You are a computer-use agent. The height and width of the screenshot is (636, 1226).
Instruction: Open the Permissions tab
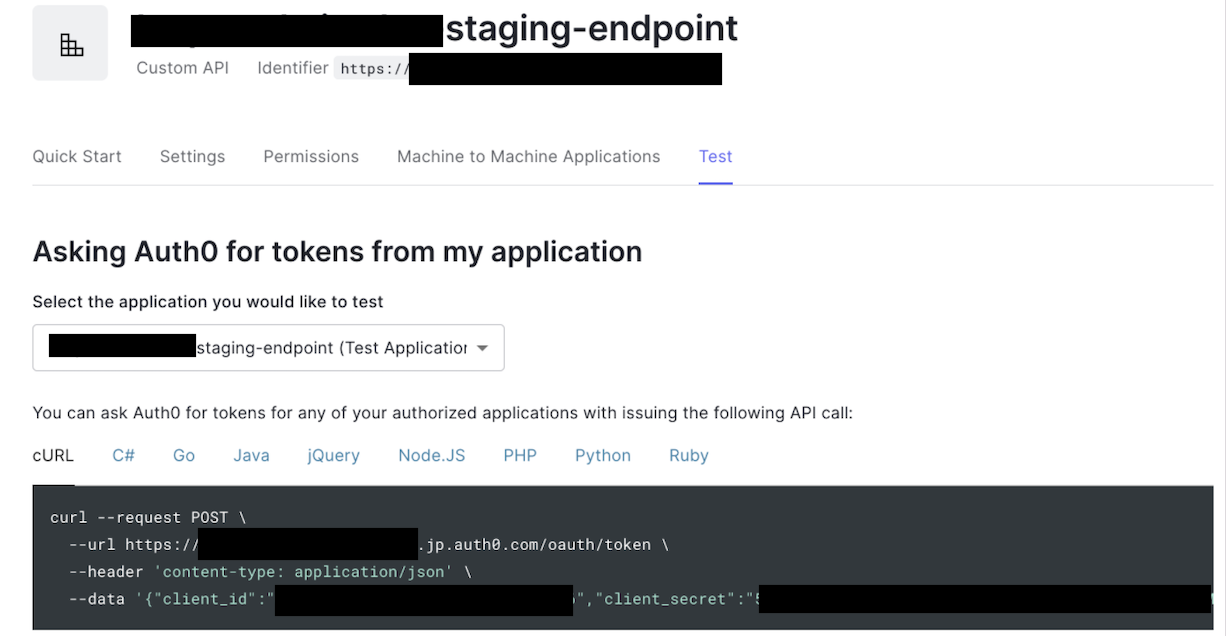coord(311,157)
